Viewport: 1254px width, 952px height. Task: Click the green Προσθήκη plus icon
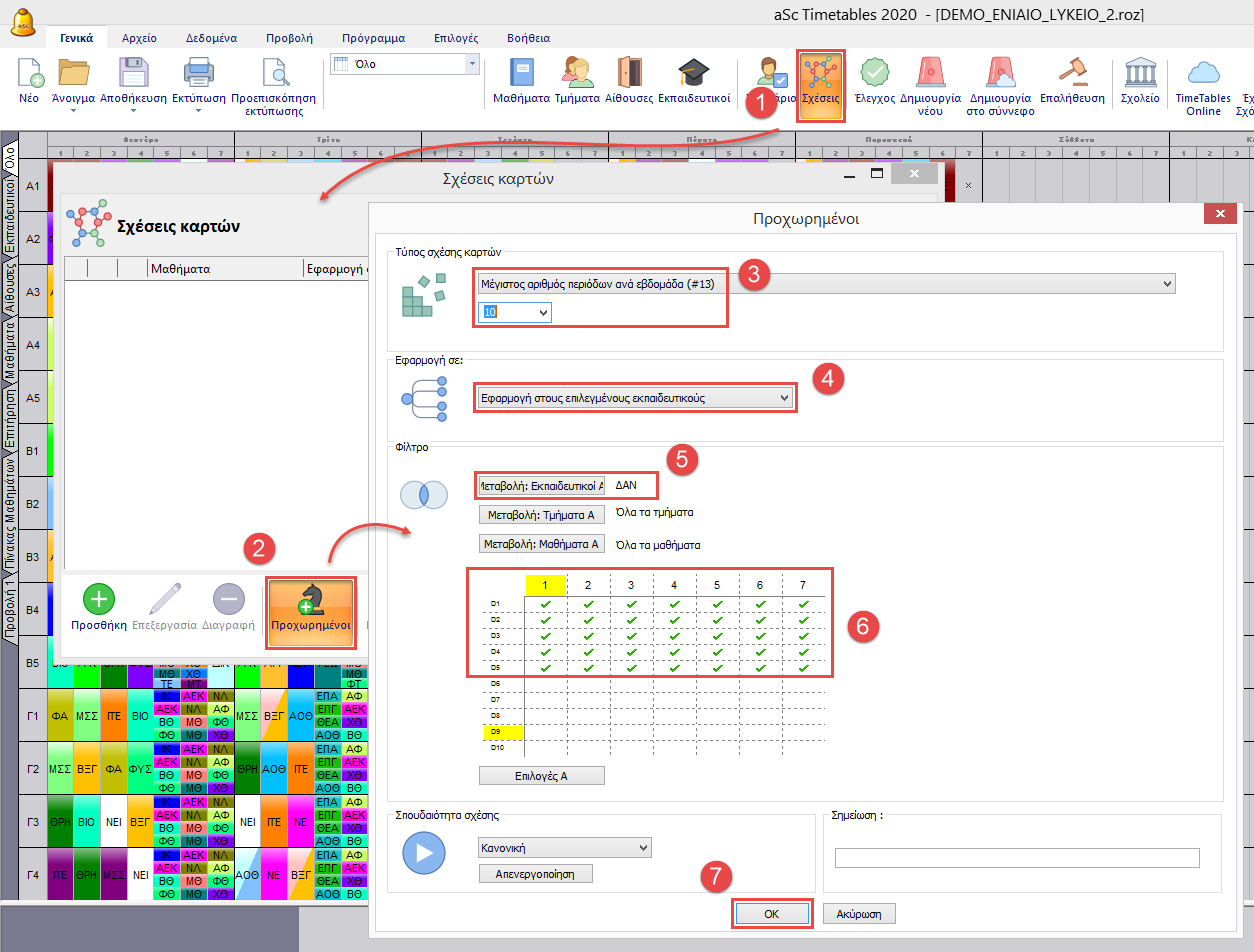tap(99, 600)
